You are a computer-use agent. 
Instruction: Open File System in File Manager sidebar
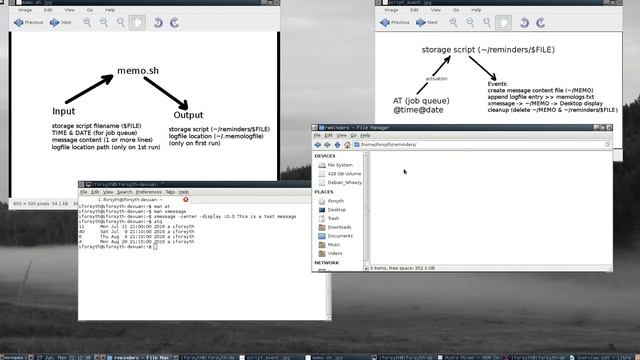pos(336,165)
